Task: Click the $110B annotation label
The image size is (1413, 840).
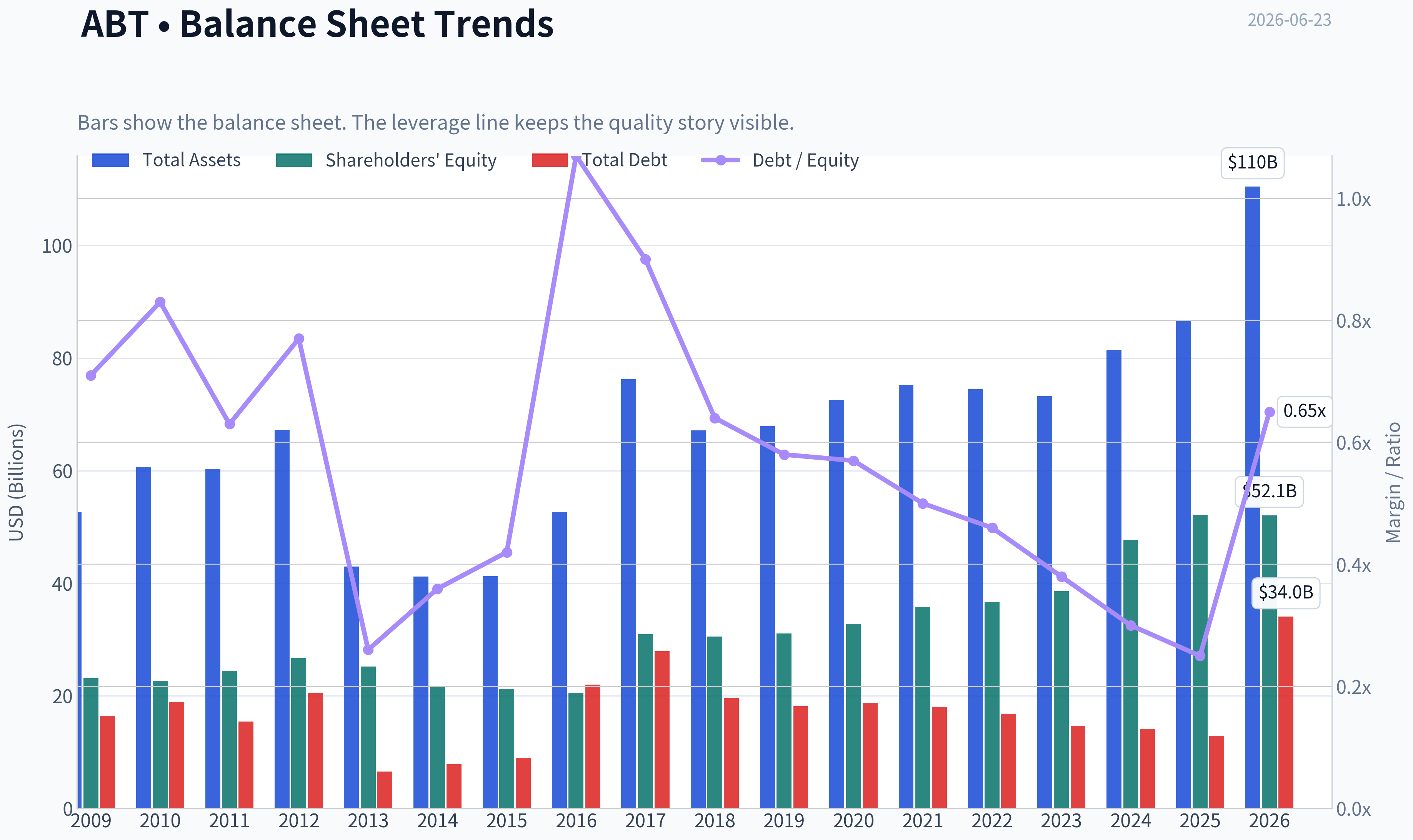Action: click(x=1252, y=163)
